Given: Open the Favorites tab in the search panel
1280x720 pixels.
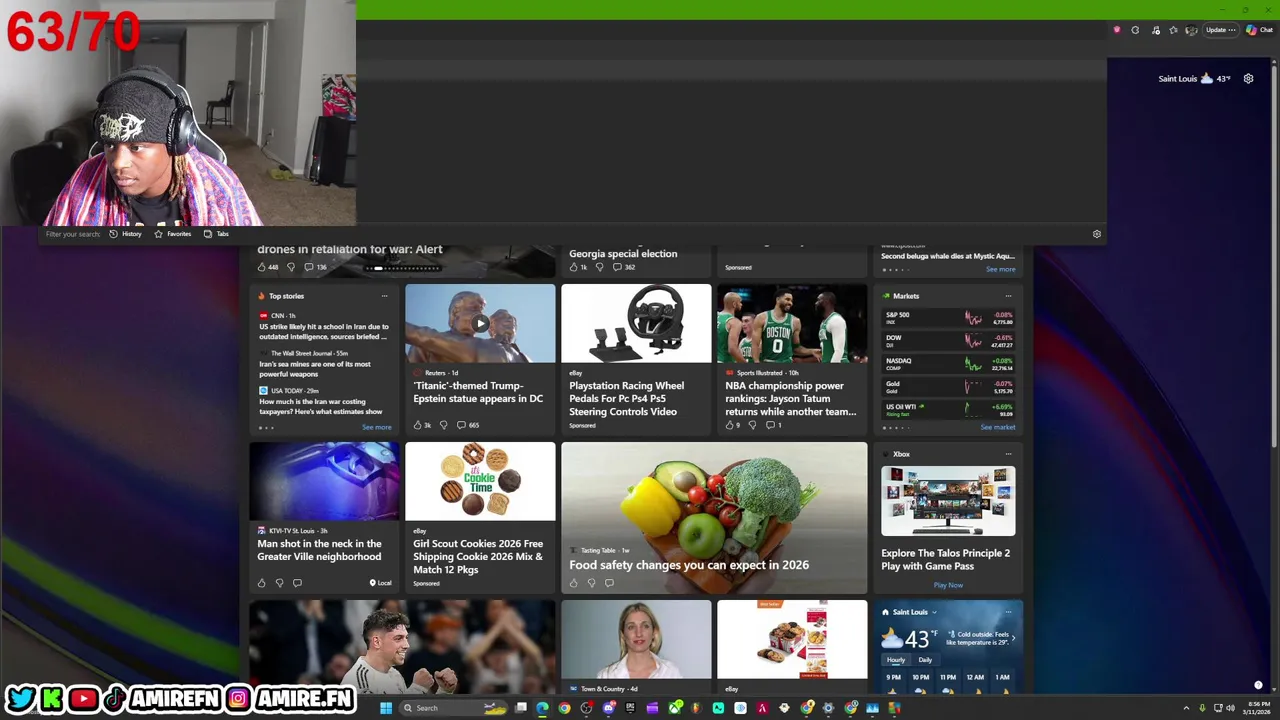Looking at the screenshot, I should (x=172, y=234).
